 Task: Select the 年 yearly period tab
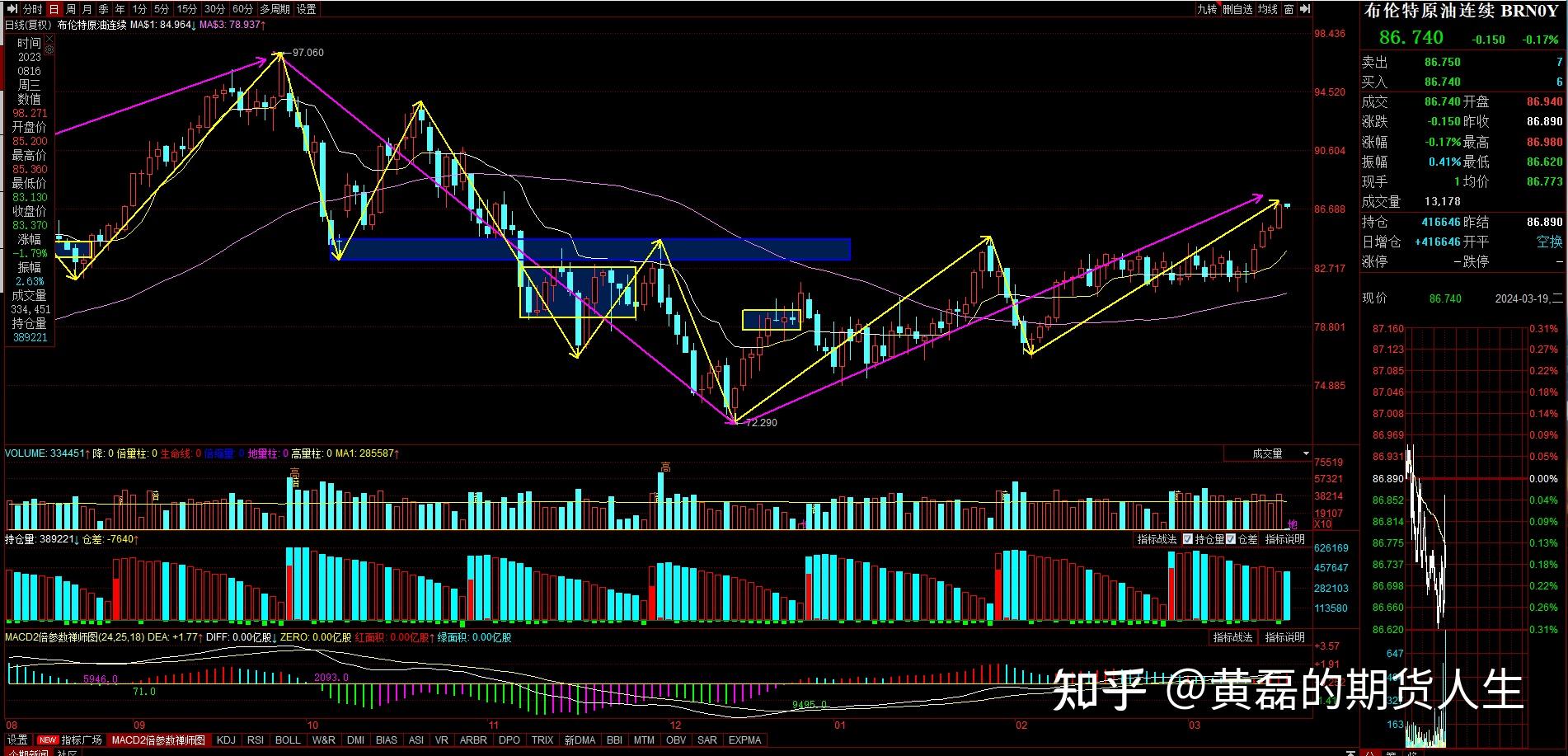120,9
